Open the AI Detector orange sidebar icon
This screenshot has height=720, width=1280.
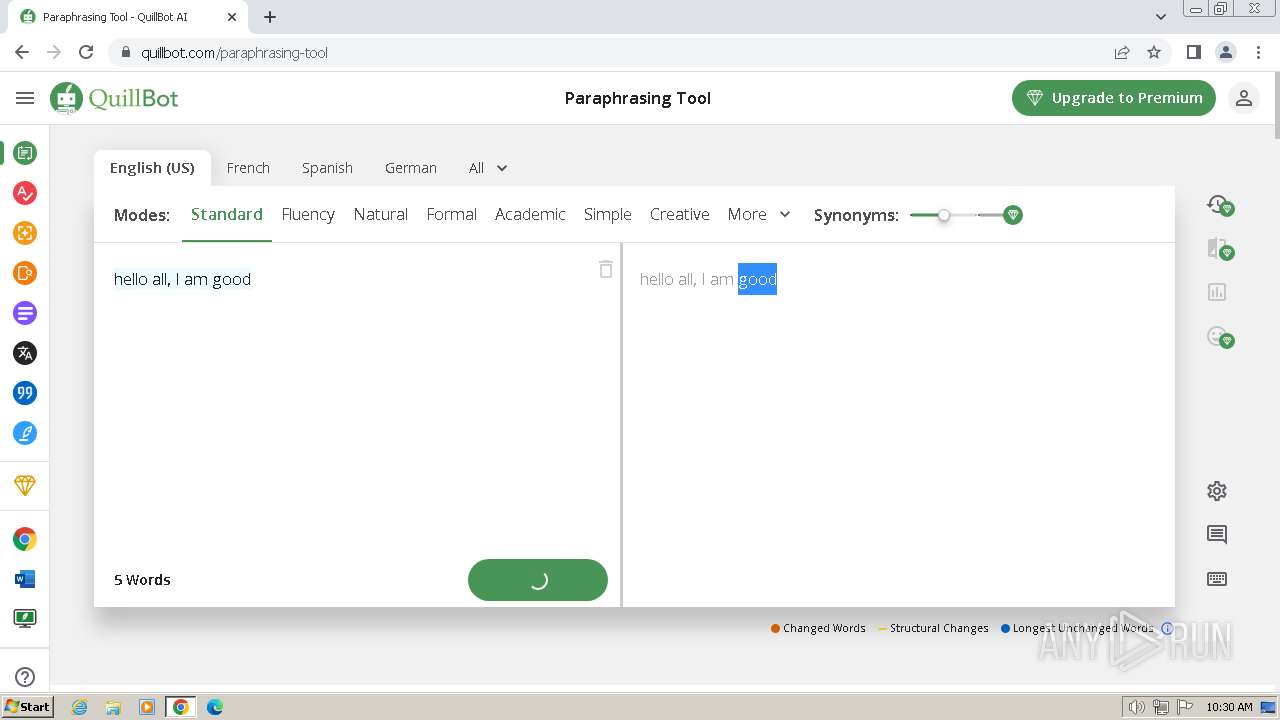click(x=25, y=273)
